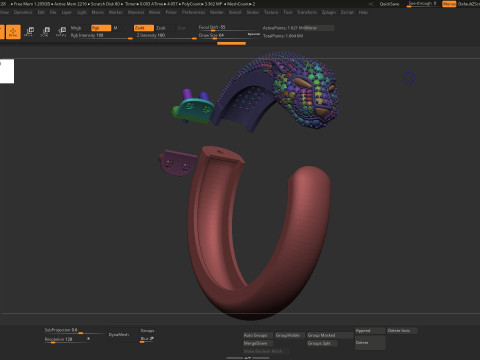Open the Zplugin menu
This screenshot has width=480, height=360.
pos(329,12)
